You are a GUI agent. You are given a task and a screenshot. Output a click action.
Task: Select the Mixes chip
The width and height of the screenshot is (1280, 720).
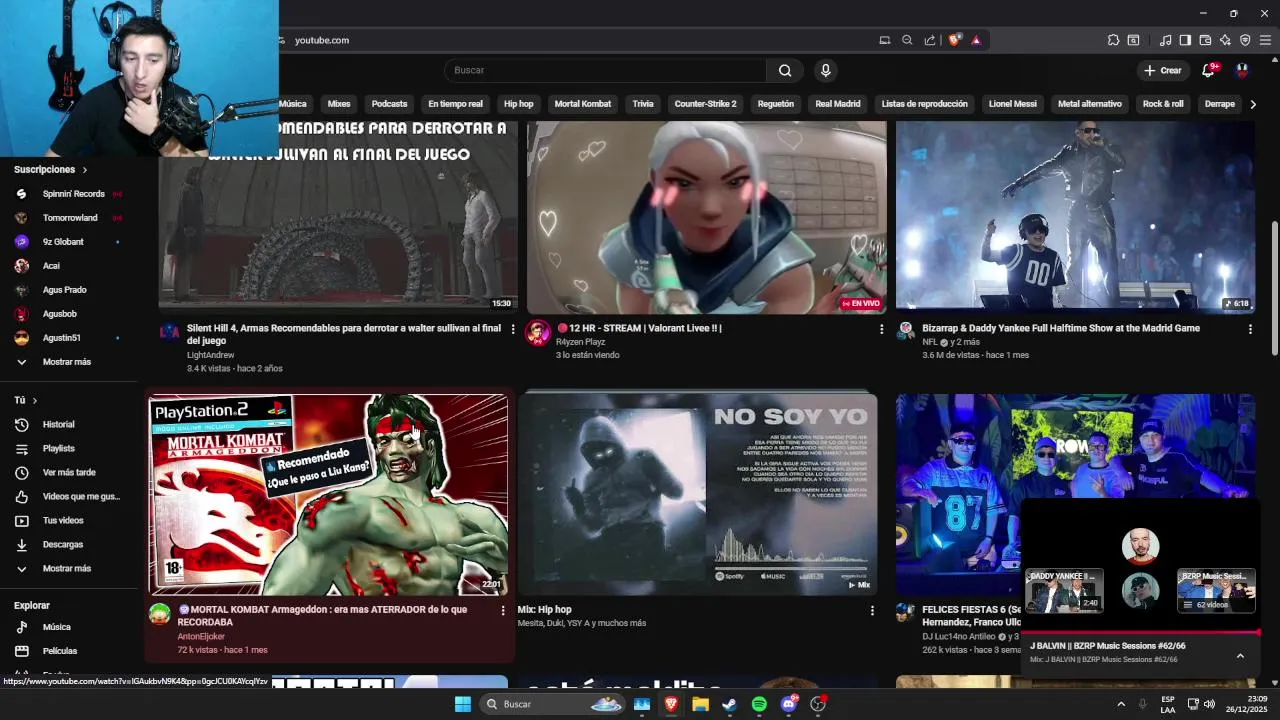click(x=339, y=104)
